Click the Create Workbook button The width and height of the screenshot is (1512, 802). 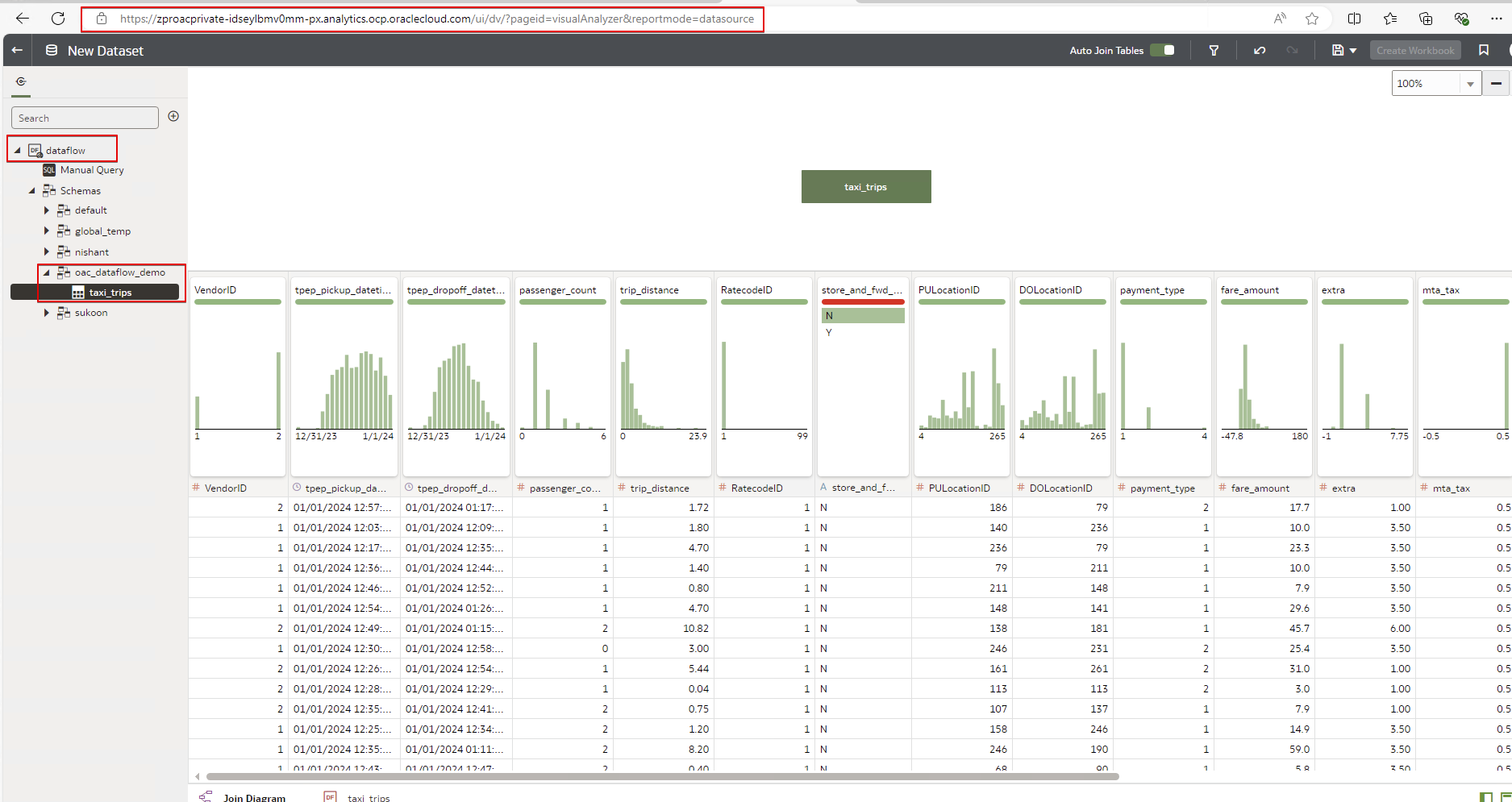coord(1415,51)
